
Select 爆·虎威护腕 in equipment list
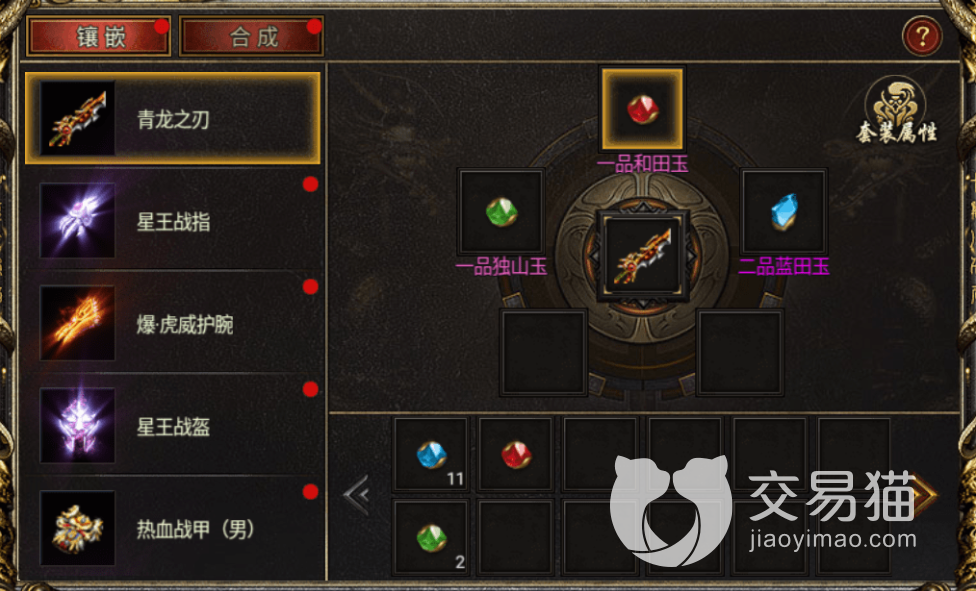tap(173, 323)
